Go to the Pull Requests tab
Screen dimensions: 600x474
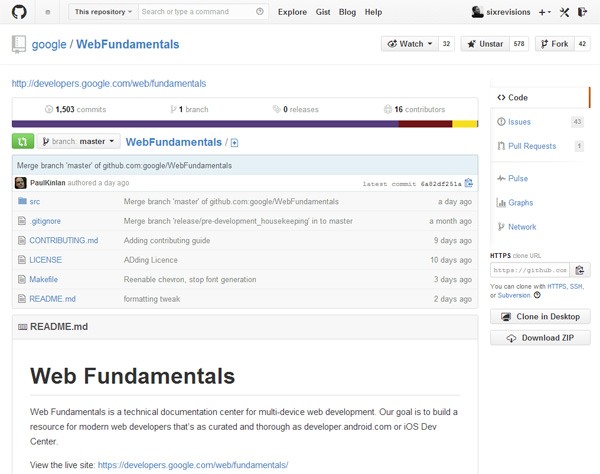tap(531, 146)
